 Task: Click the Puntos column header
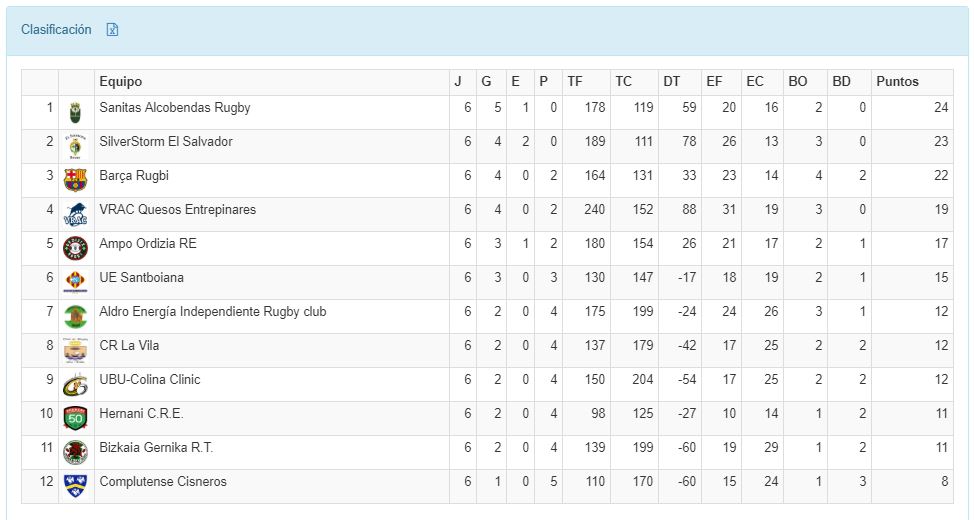(x=897, y=82)
